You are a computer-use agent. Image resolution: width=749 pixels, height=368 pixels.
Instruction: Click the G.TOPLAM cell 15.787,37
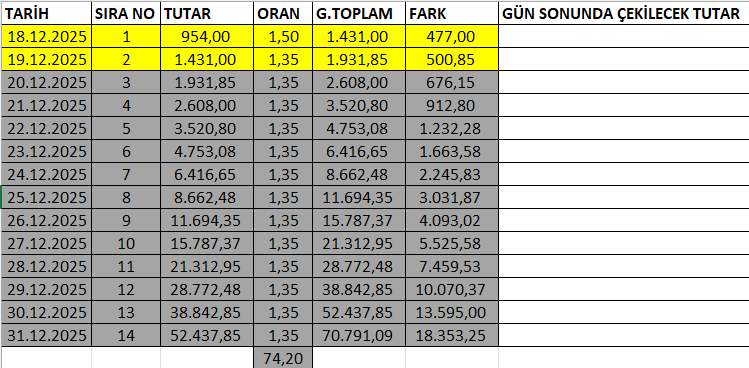359,220
